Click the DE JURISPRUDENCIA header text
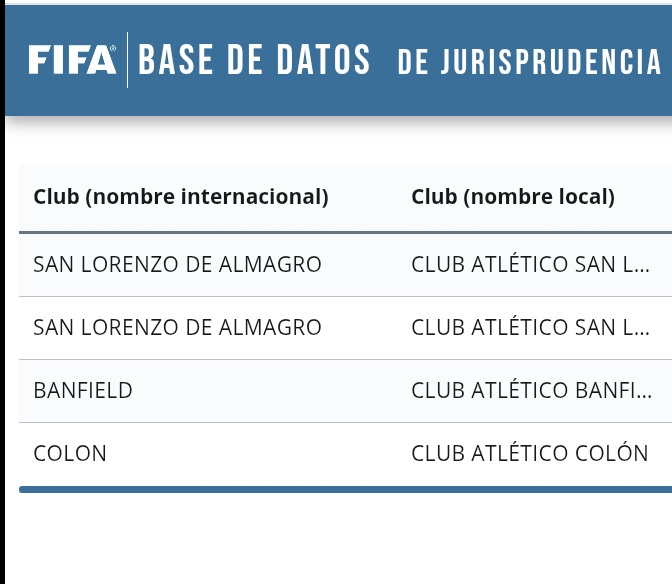The height and width of the screenshot is (584, 672). click(529, 62)
